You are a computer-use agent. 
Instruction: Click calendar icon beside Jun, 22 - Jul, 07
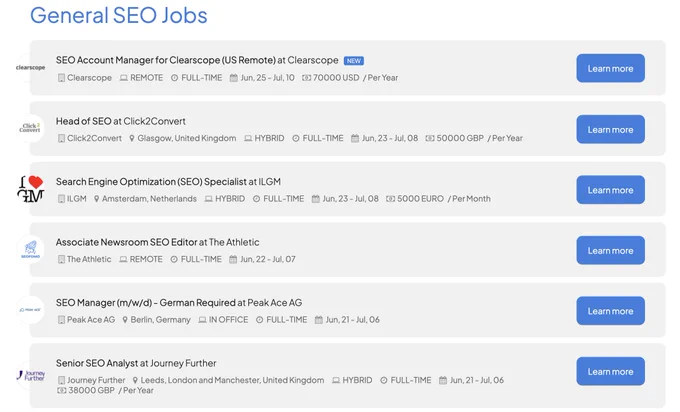pyautogui.click(x=233, y=259)
